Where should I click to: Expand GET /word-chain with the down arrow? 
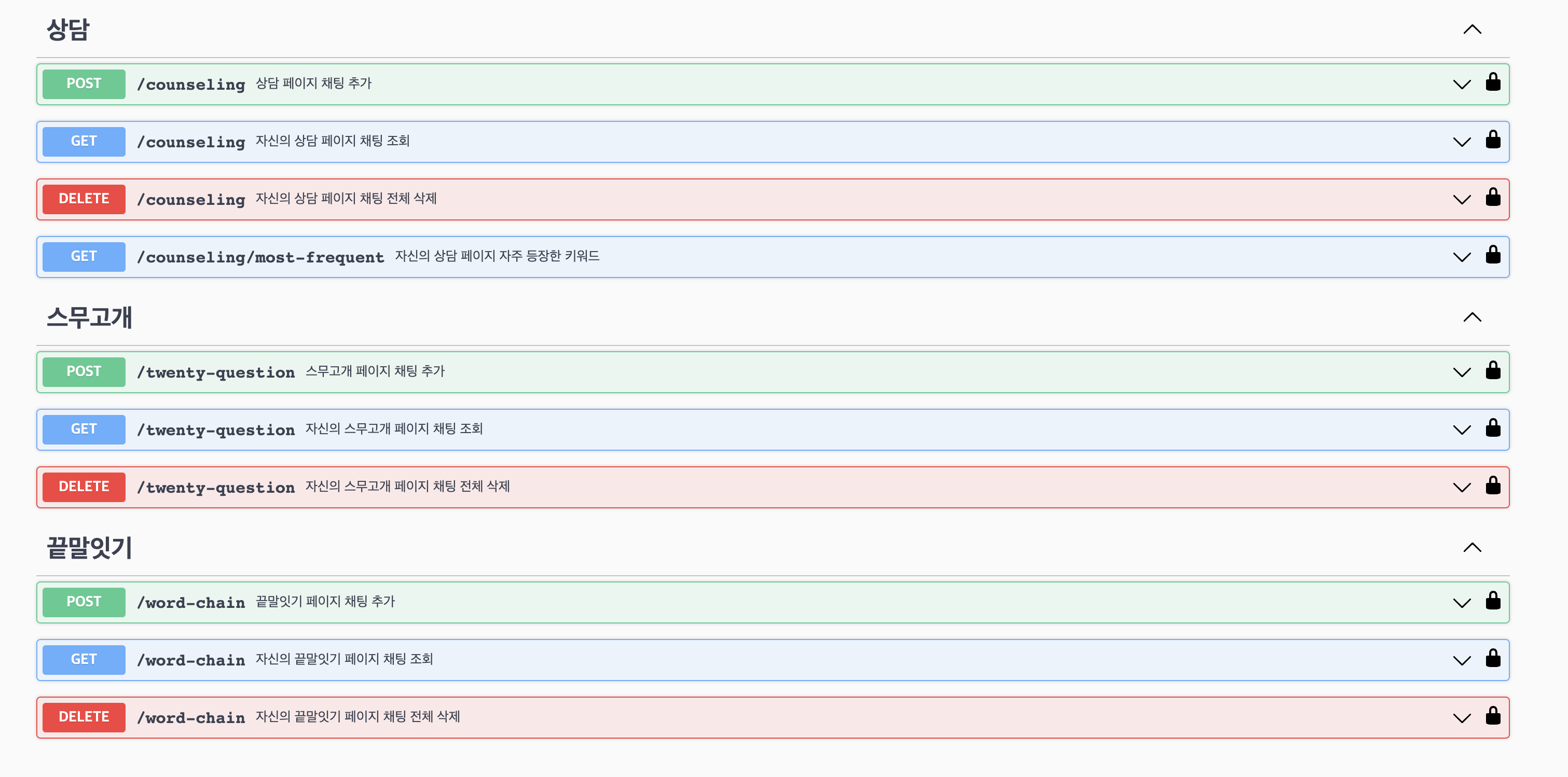coord(1462,661)
